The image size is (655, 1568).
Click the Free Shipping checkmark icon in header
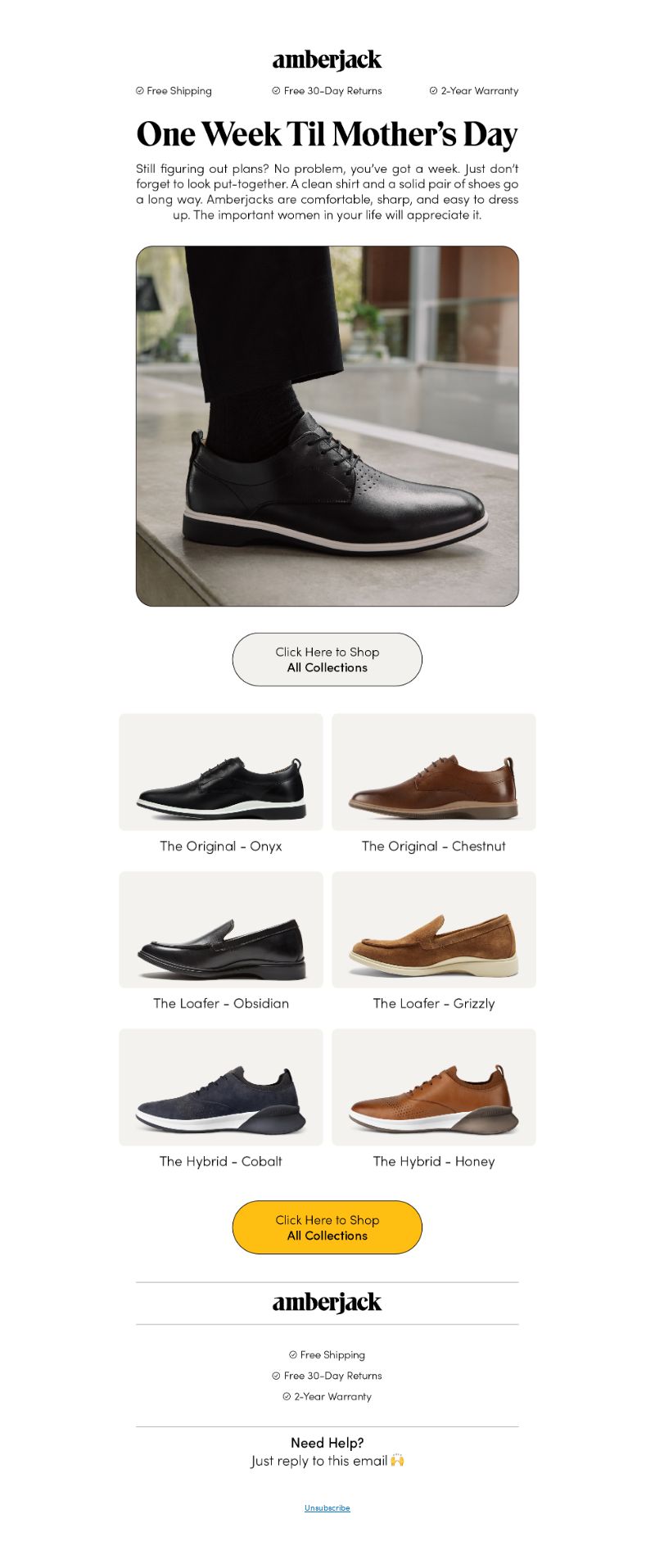click(139, 91)
